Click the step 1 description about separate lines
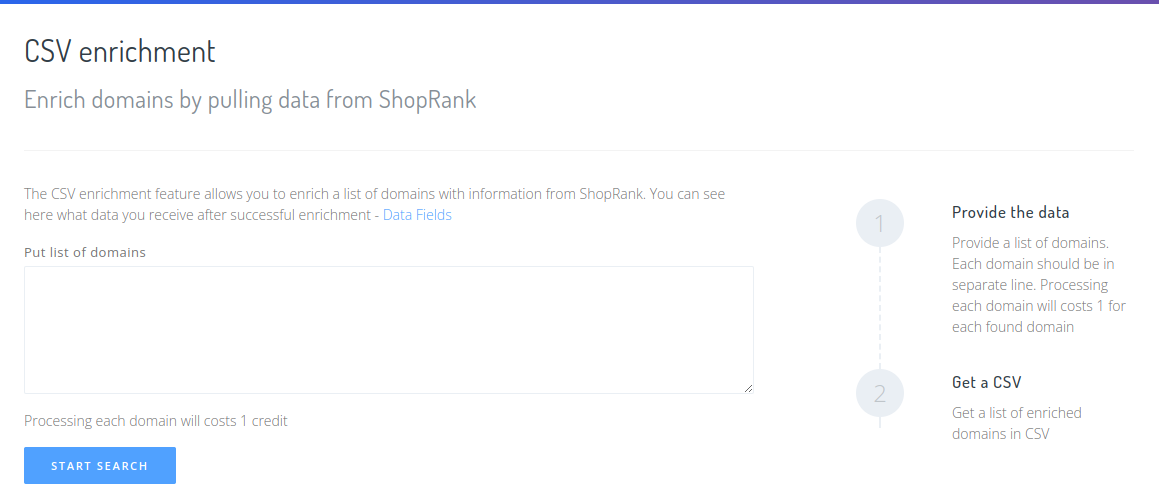 [x=1038, y=285]
